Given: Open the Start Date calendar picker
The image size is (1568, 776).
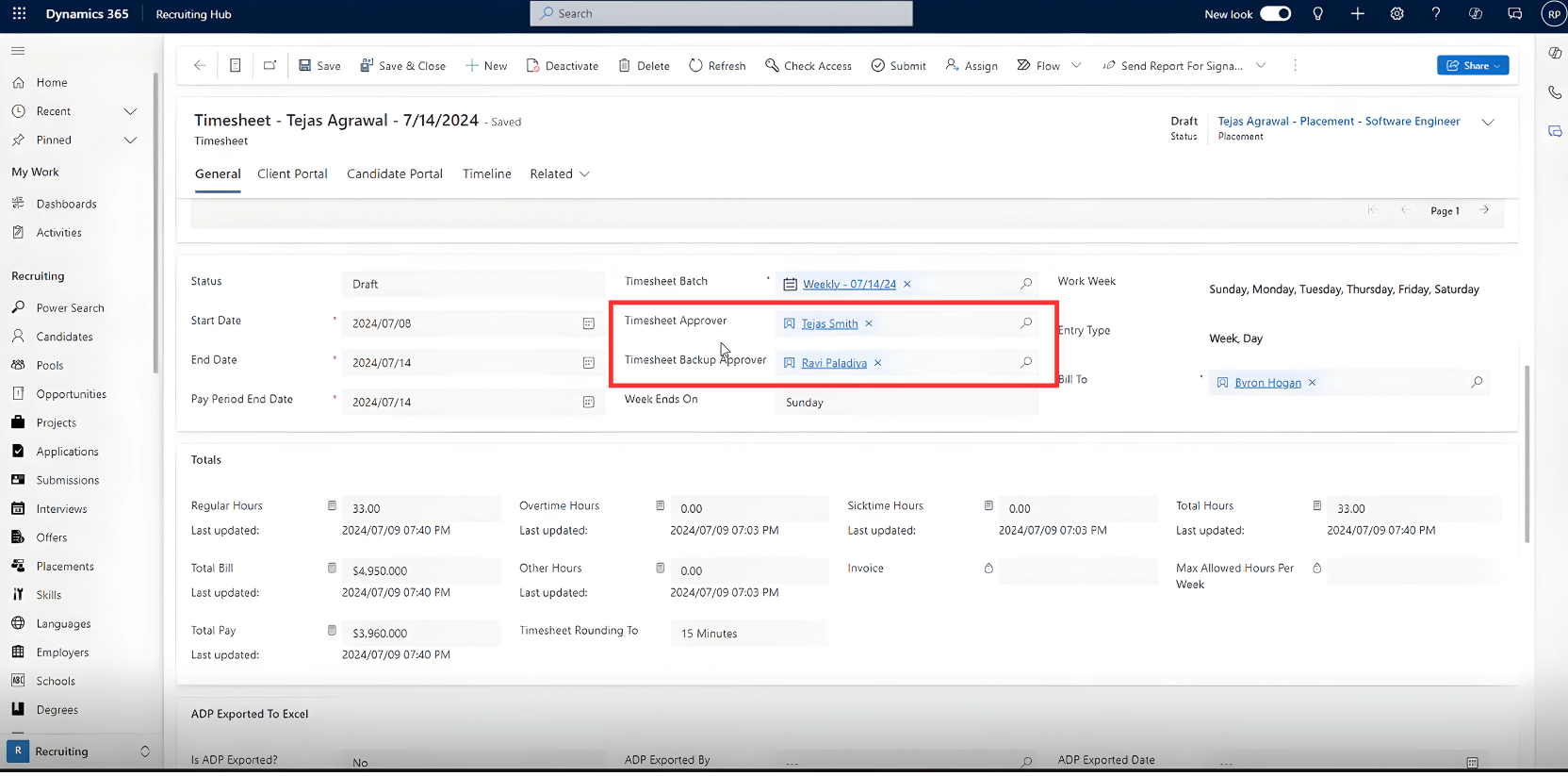Looking at the screenshot, I should (588, 323).
